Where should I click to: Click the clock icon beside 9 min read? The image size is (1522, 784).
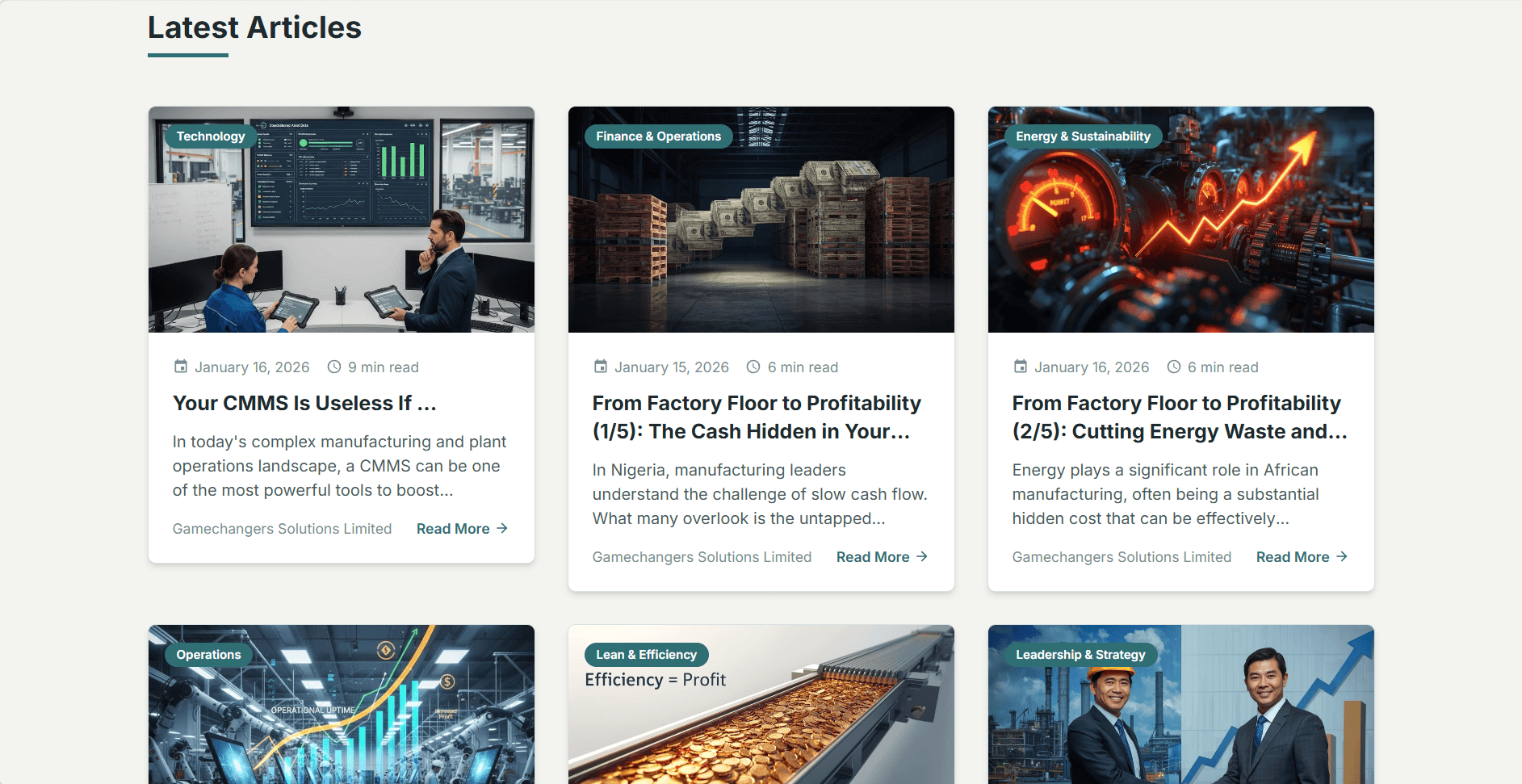tap(334, 367)
